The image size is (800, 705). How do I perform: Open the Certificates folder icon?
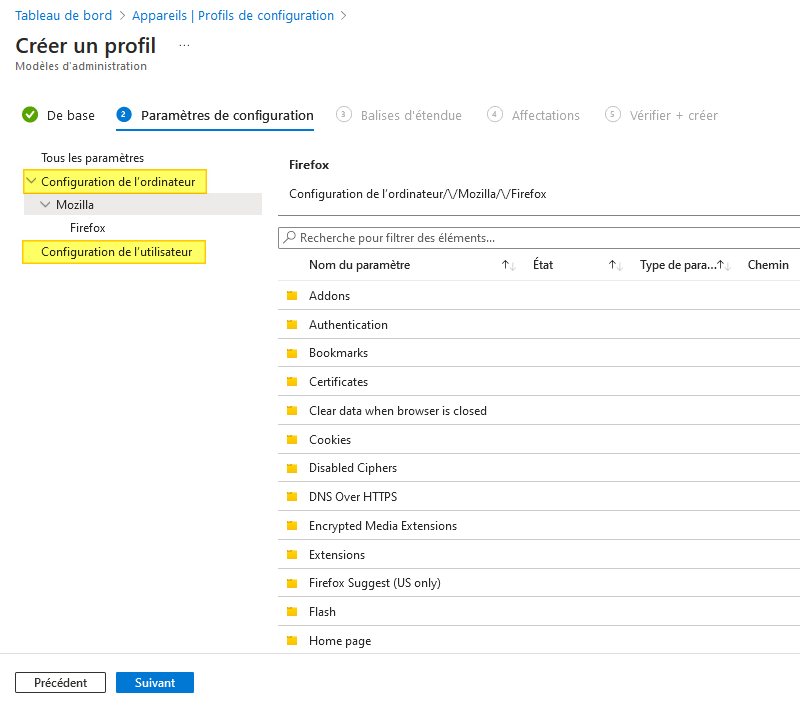291,381
